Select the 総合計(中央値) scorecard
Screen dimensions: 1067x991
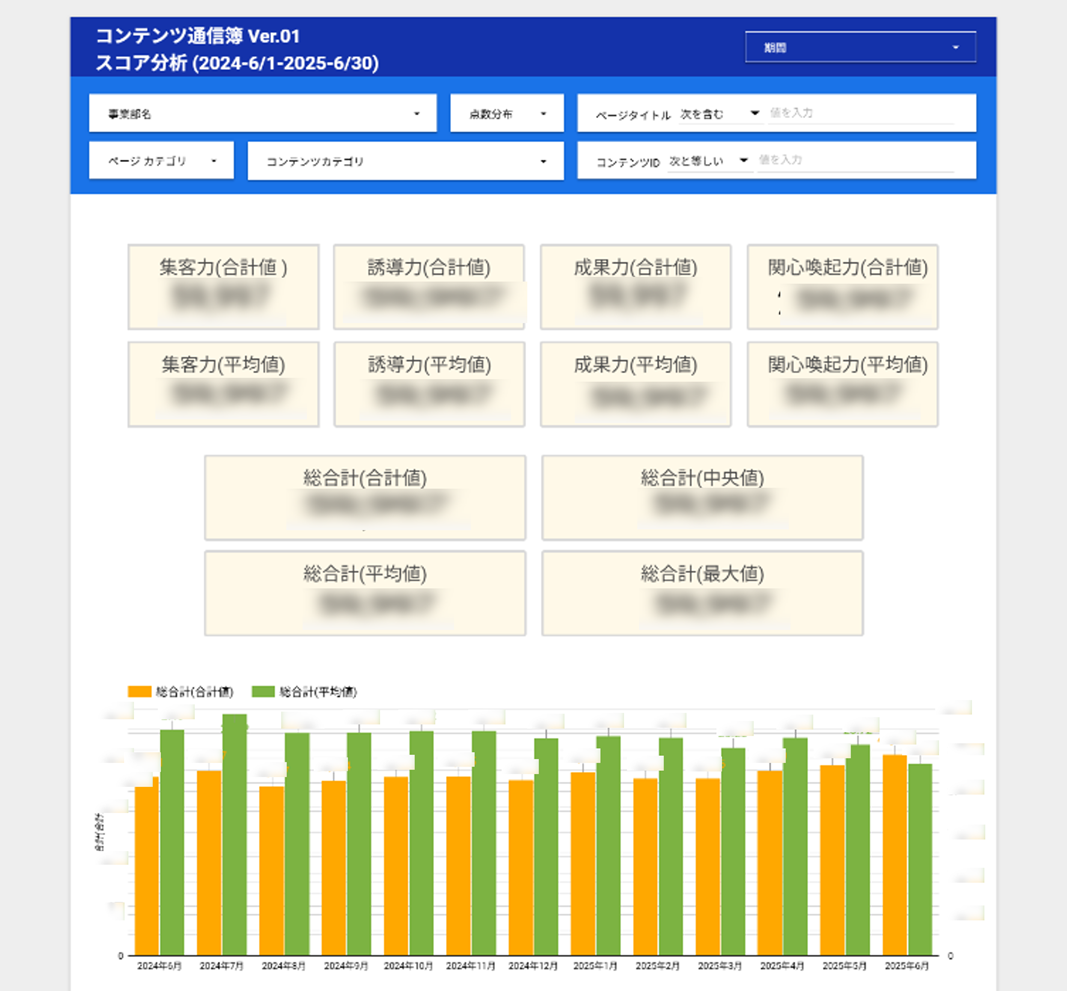[702, 498]
